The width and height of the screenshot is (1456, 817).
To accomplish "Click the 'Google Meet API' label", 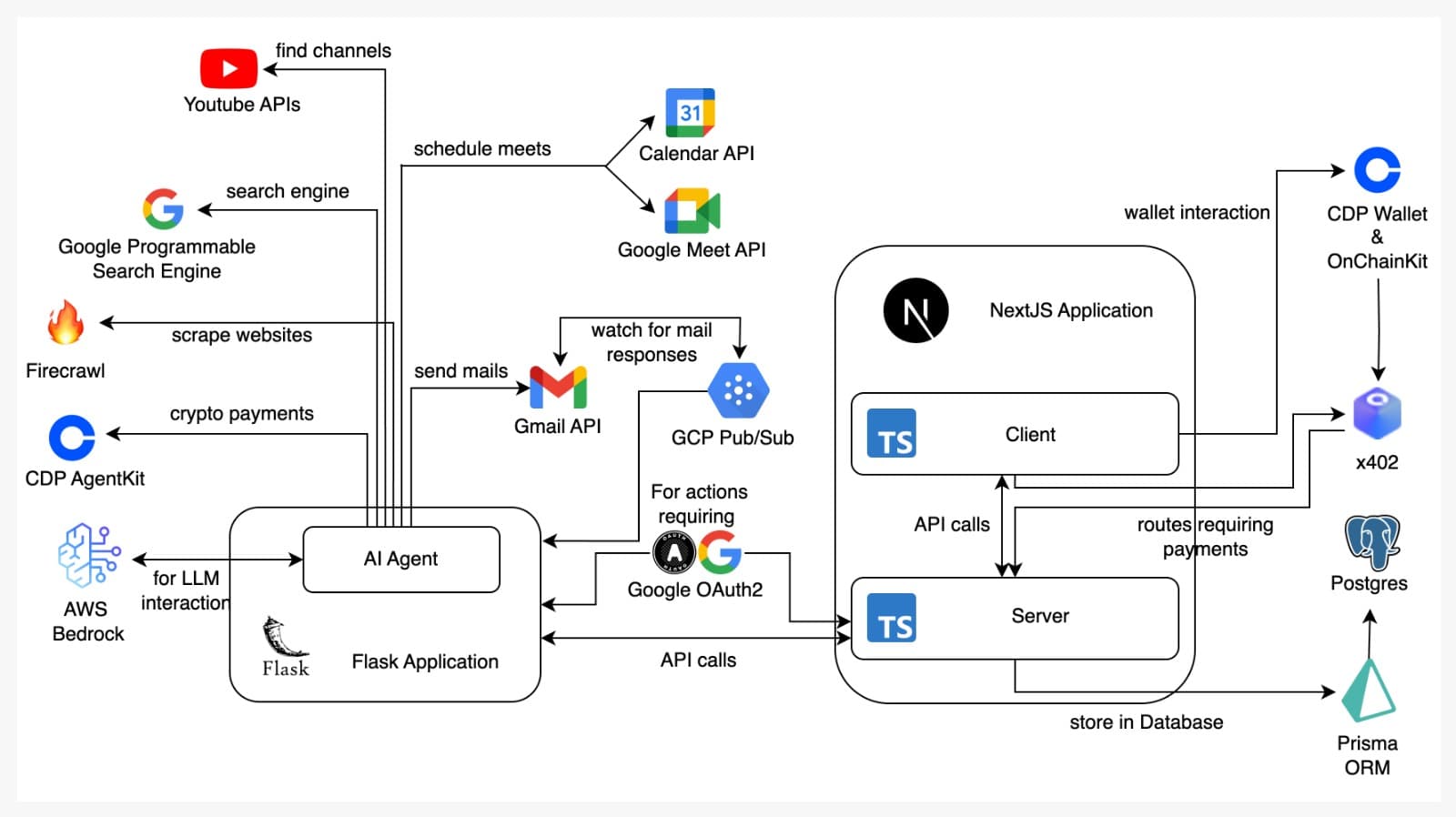I will point(692,249).
